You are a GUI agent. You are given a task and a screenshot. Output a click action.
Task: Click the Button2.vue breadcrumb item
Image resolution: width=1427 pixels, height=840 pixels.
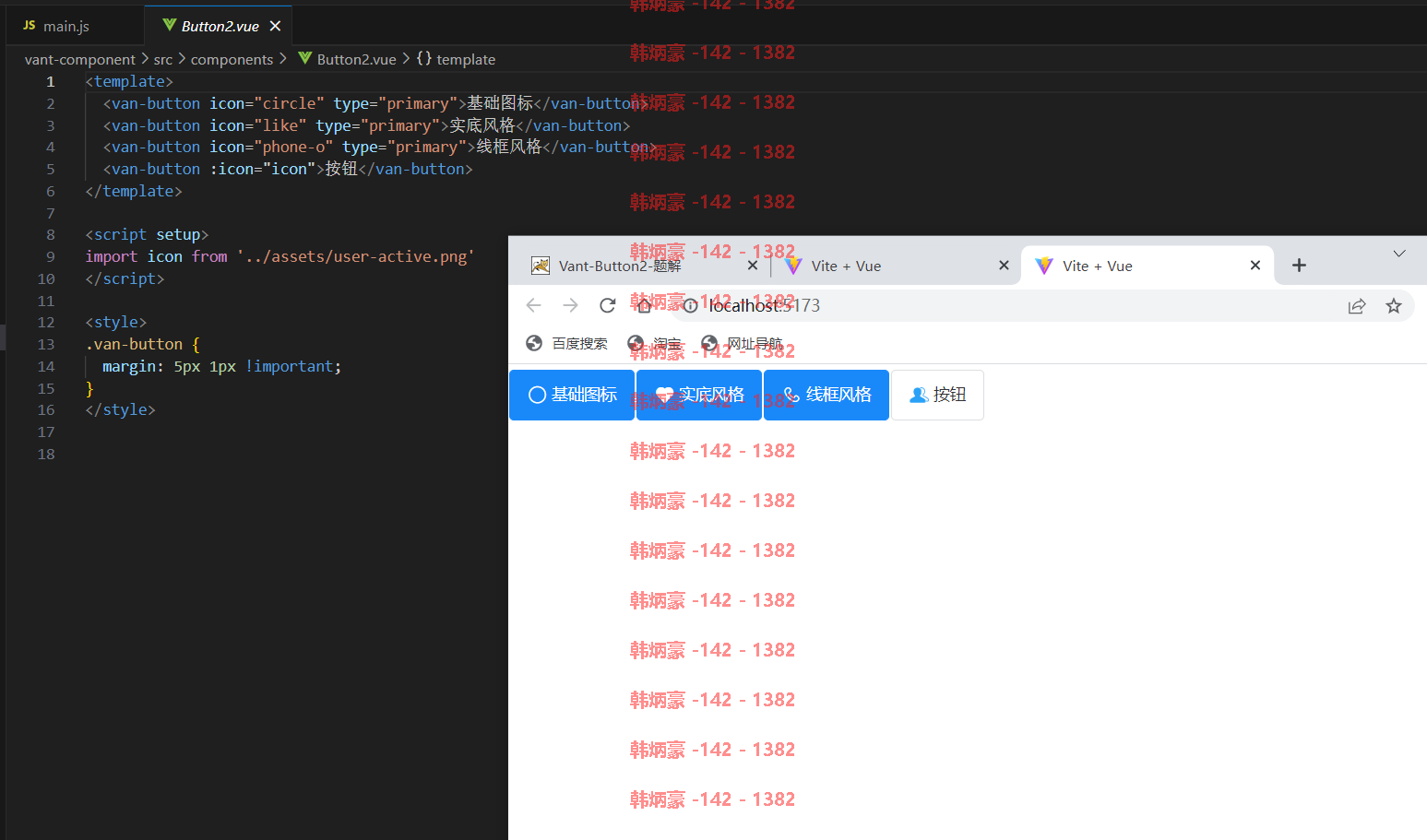347,59
